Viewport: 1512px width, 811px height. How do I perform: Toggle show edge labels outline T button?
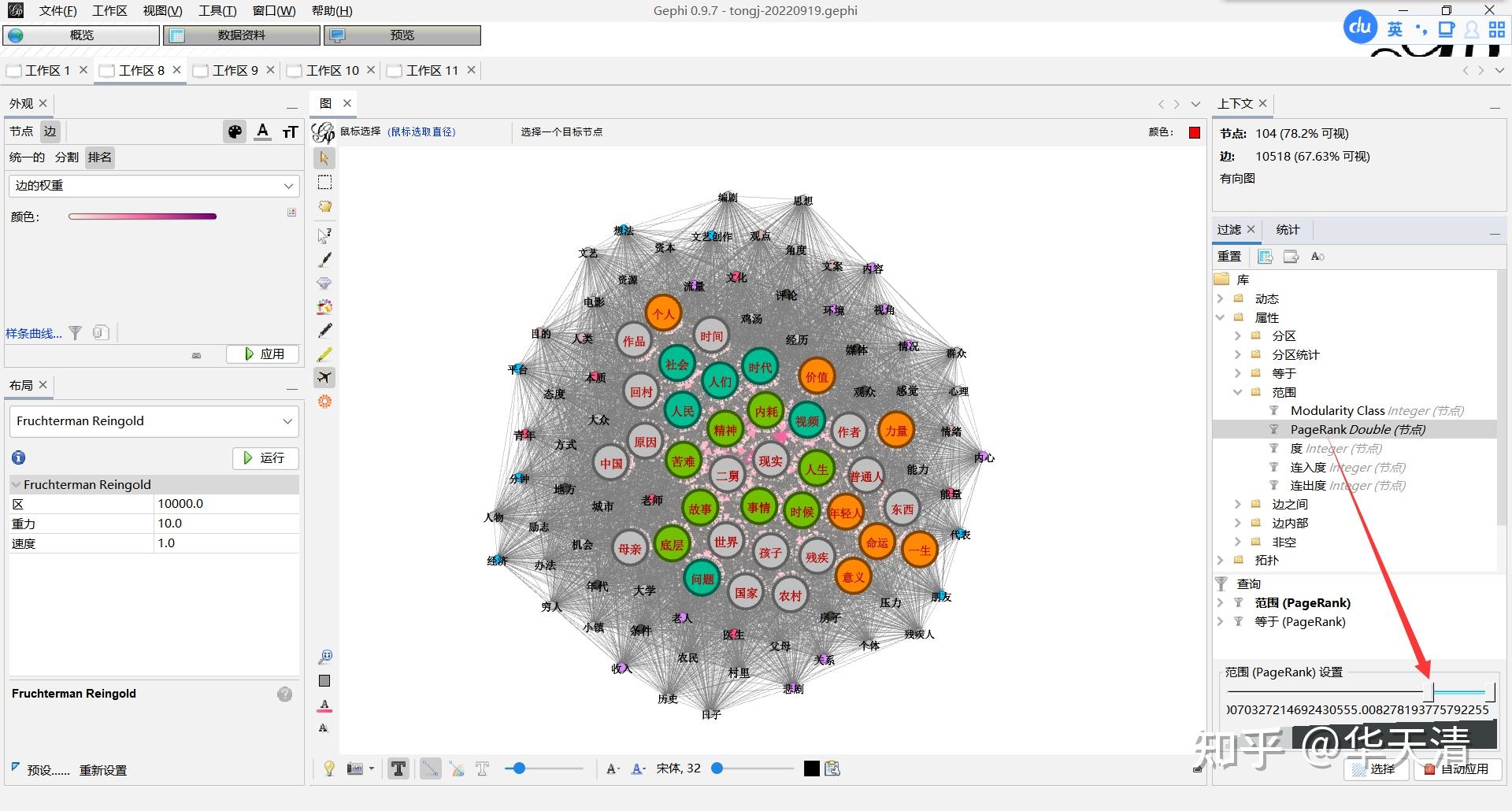483,768
